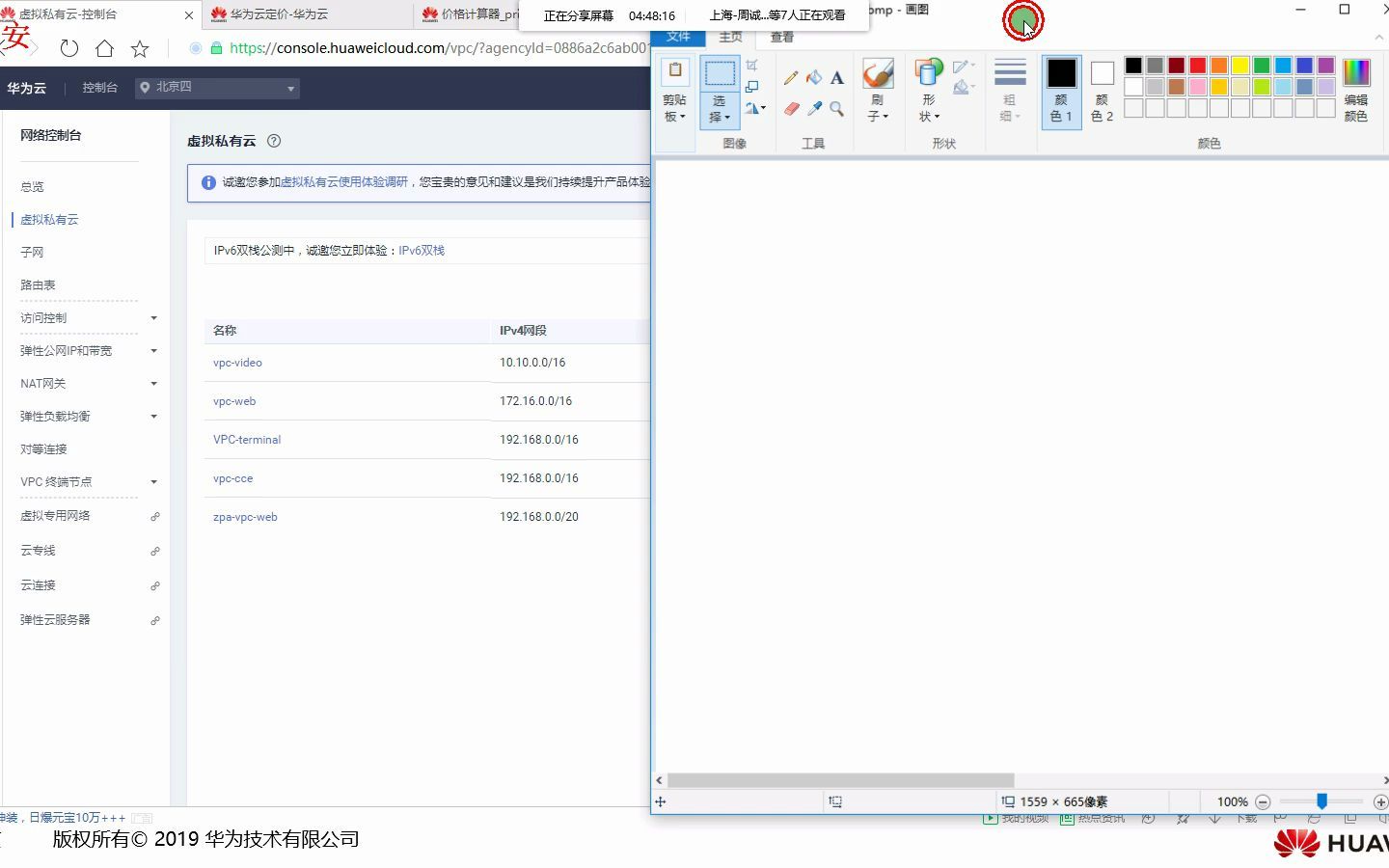Open the zpa-vpc-web VPC link
This screenshot has width=1389, height=868.
[245, 517]
